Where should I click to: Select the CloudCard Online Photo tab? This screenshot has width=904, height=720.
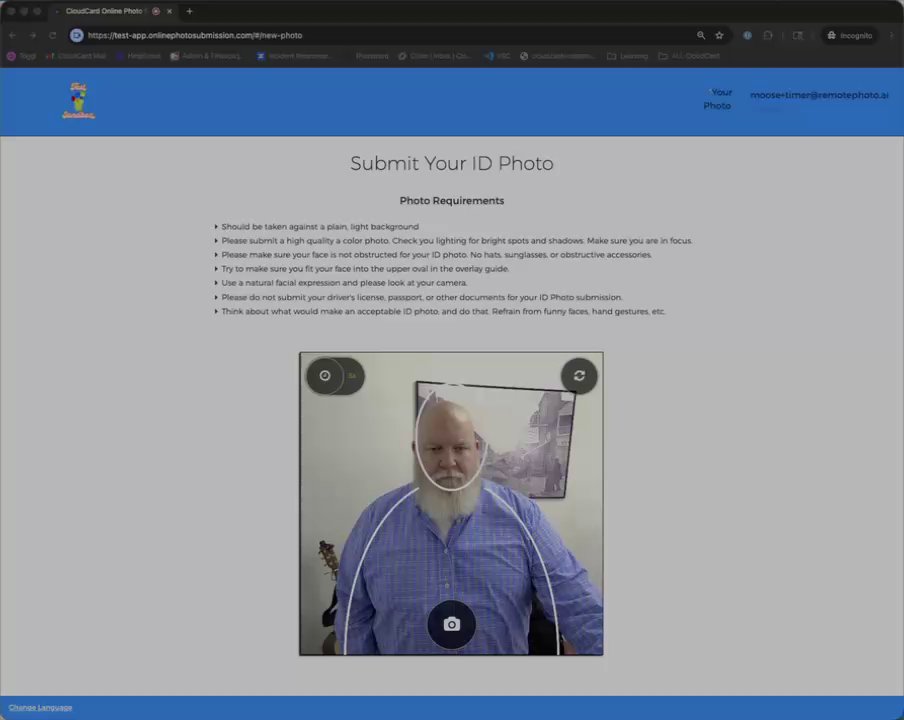pos(104,11)
